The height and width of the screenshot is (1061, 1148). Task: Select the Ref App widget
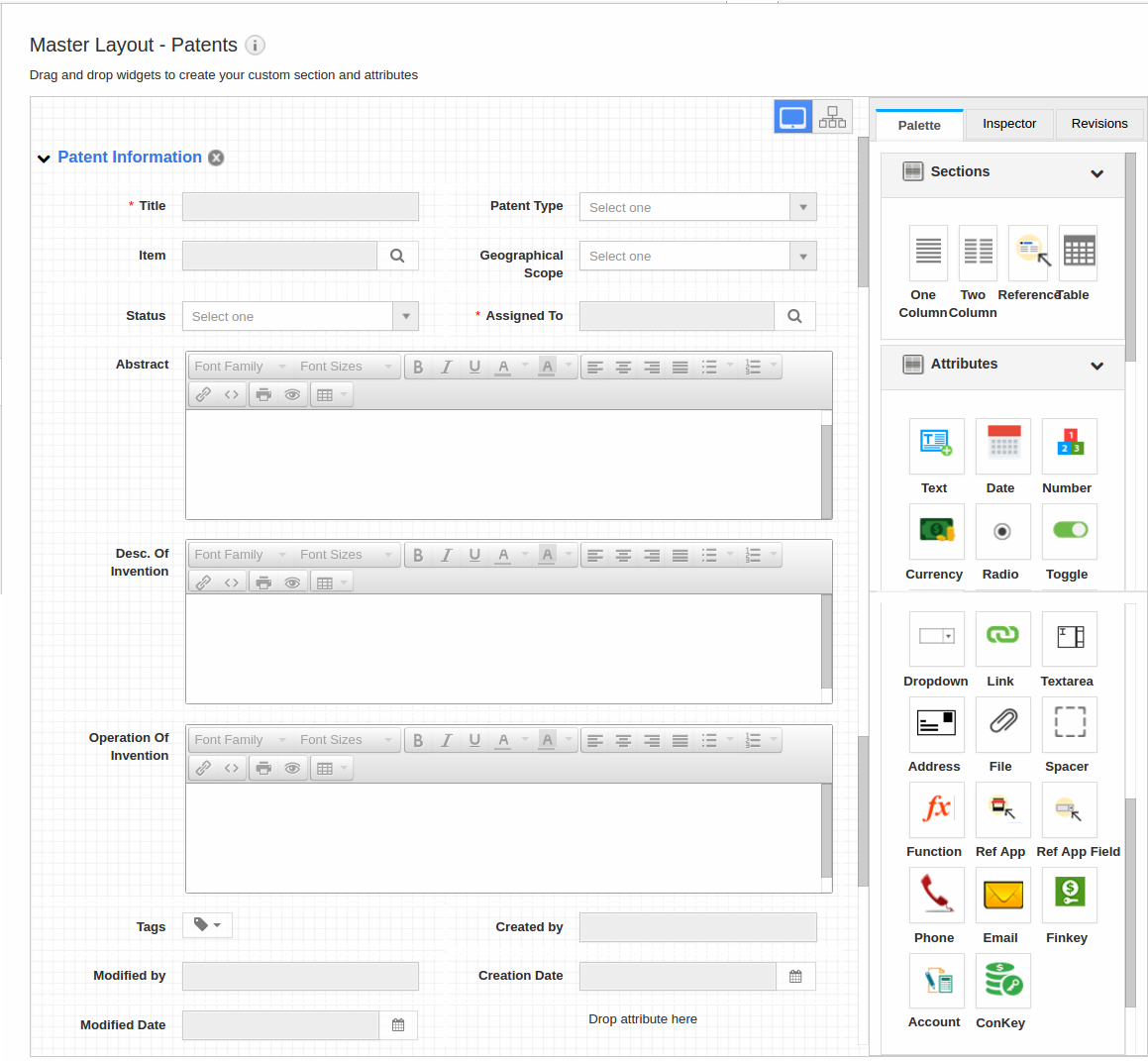click(1002, 809)
